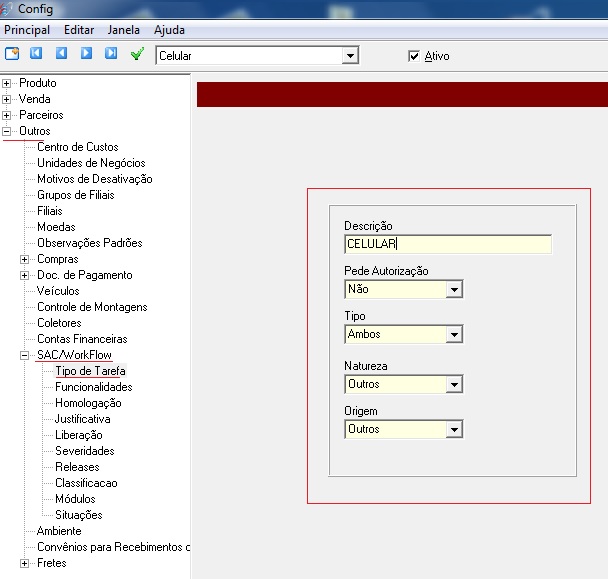Select Veículos tree item
The height and width of the screenshot is (579, 608).
coord(58,291)
